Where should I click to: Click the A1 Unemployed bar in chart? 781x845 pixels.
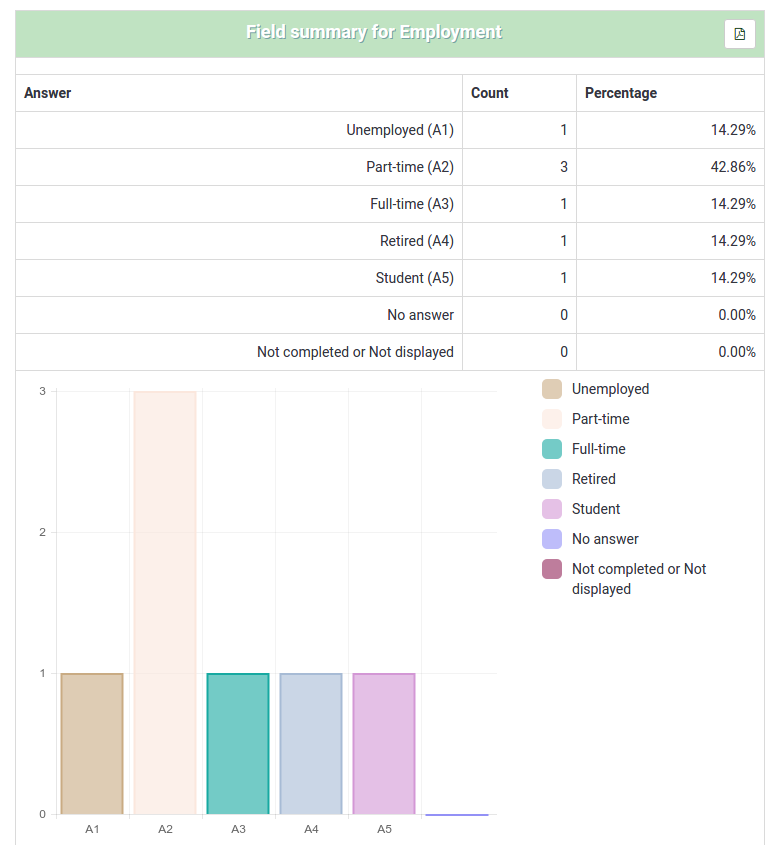[x=92, y=744]
